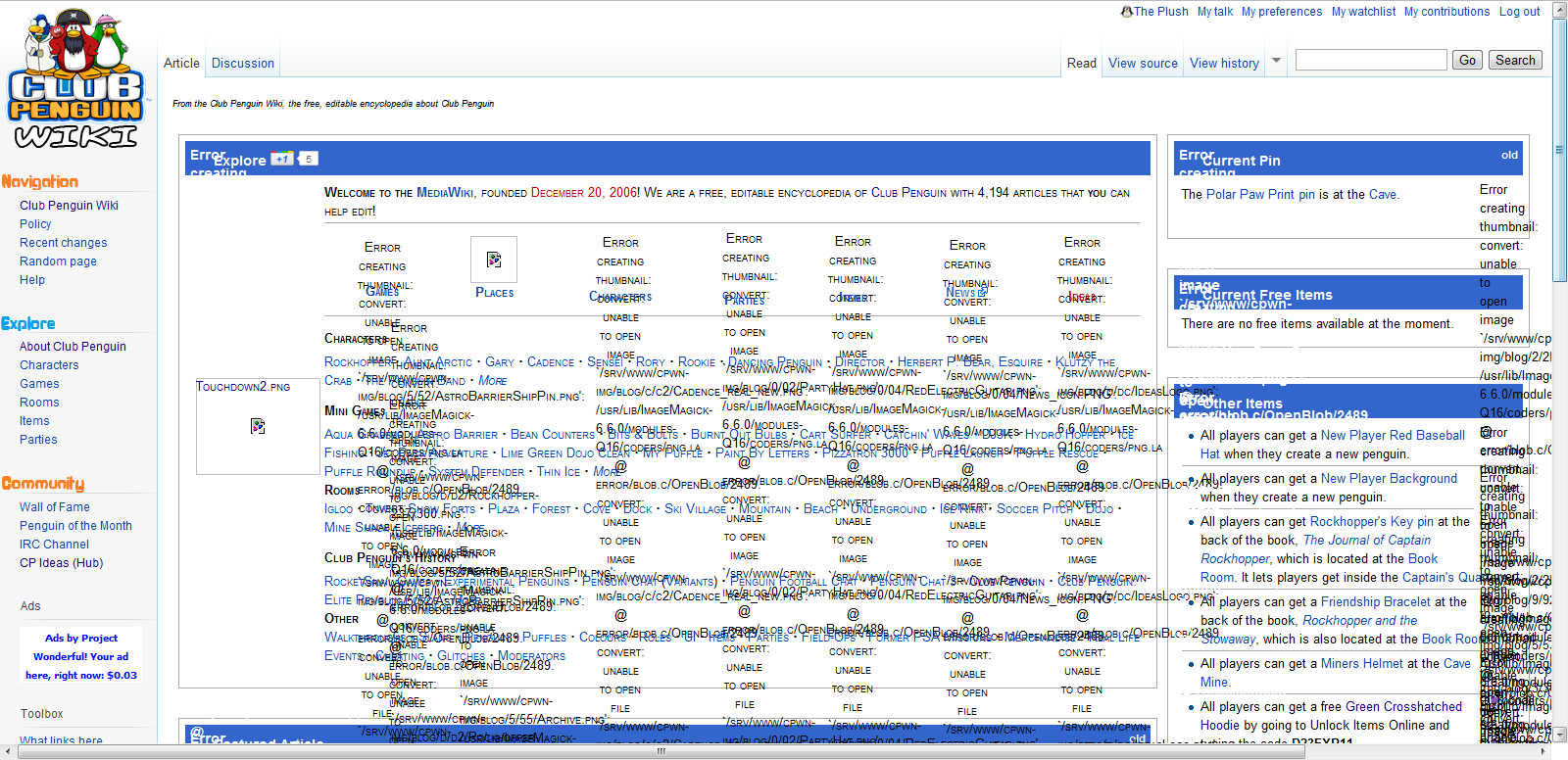Open Recent changes in sidebar
The image size is (1568, 760).
click(64, 243)
